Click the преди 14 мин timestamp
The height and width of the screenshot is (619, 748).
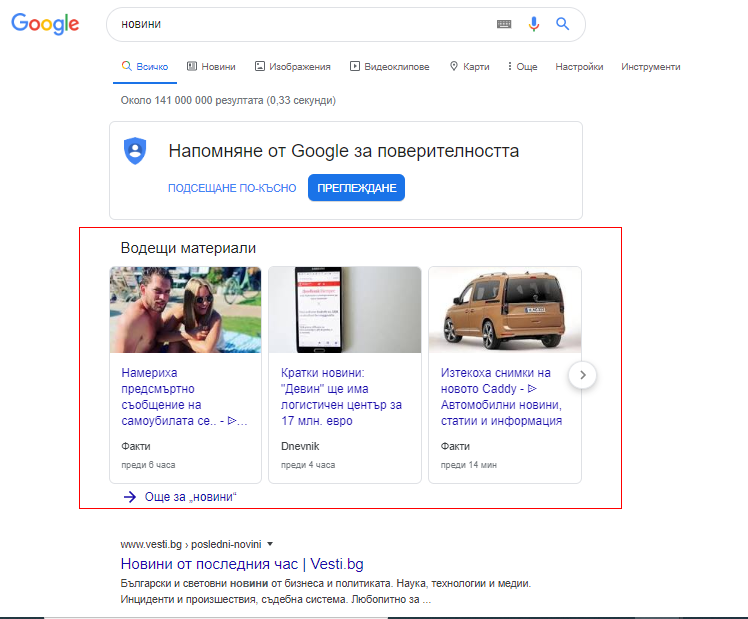coord(468,465)
